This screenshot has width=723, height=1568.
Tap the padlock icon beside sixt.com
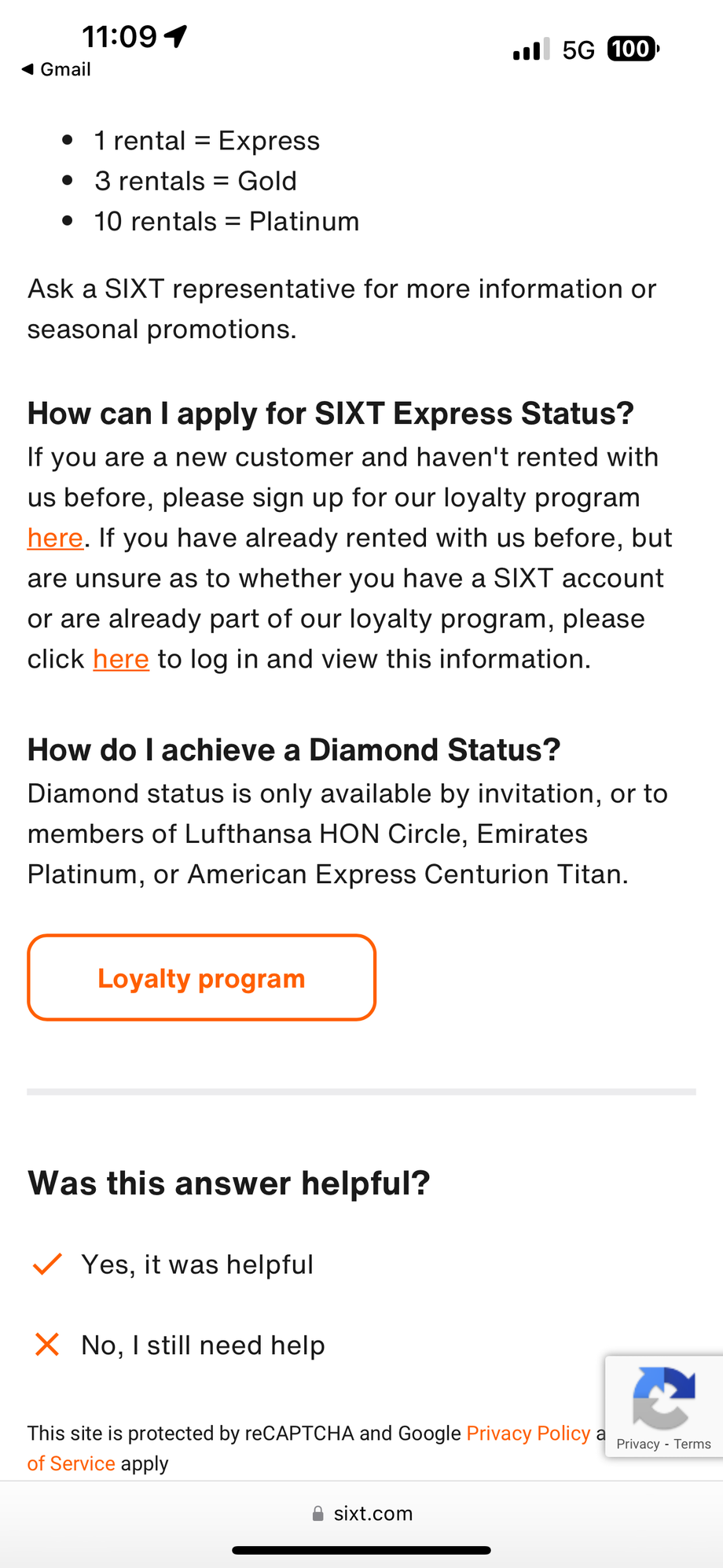pos(318,1514)
